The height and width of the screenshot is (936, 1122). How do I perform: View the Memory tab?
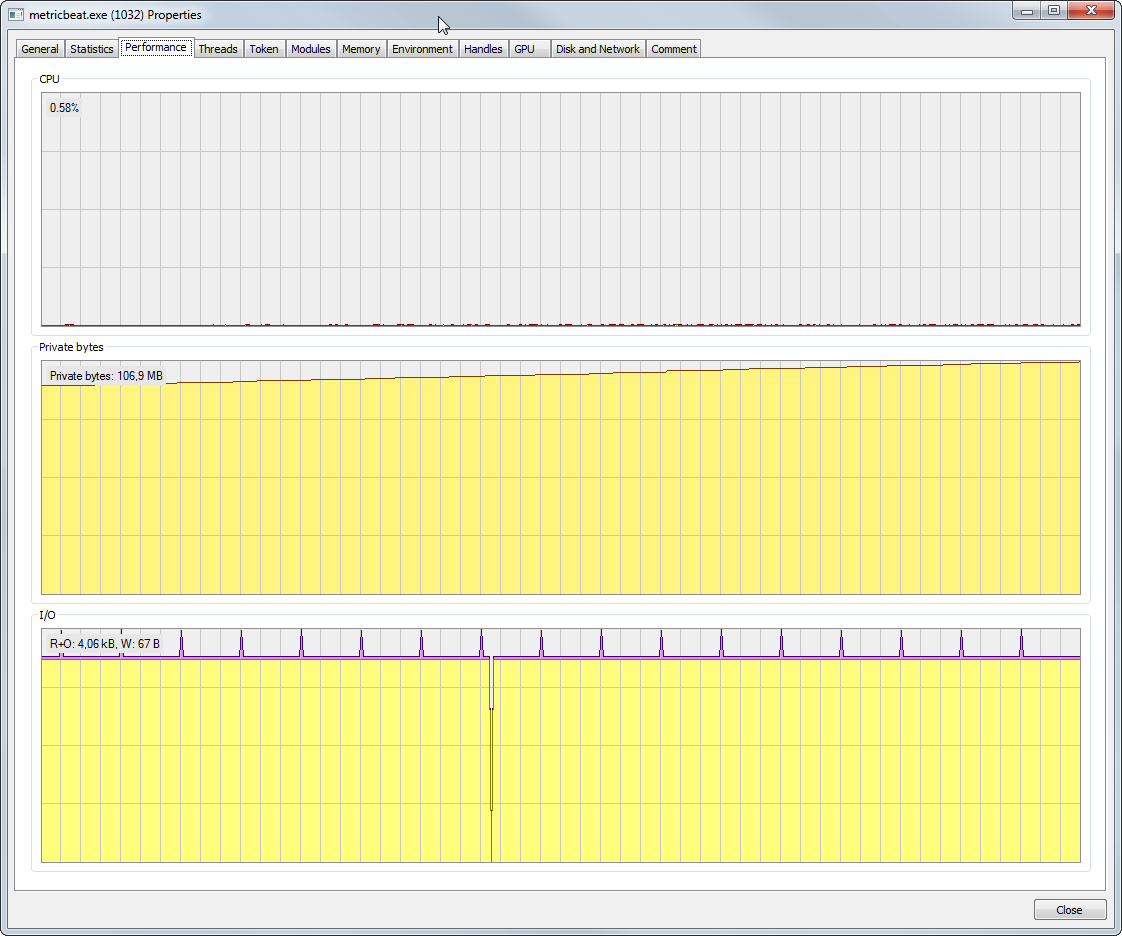tap(361, 49)
